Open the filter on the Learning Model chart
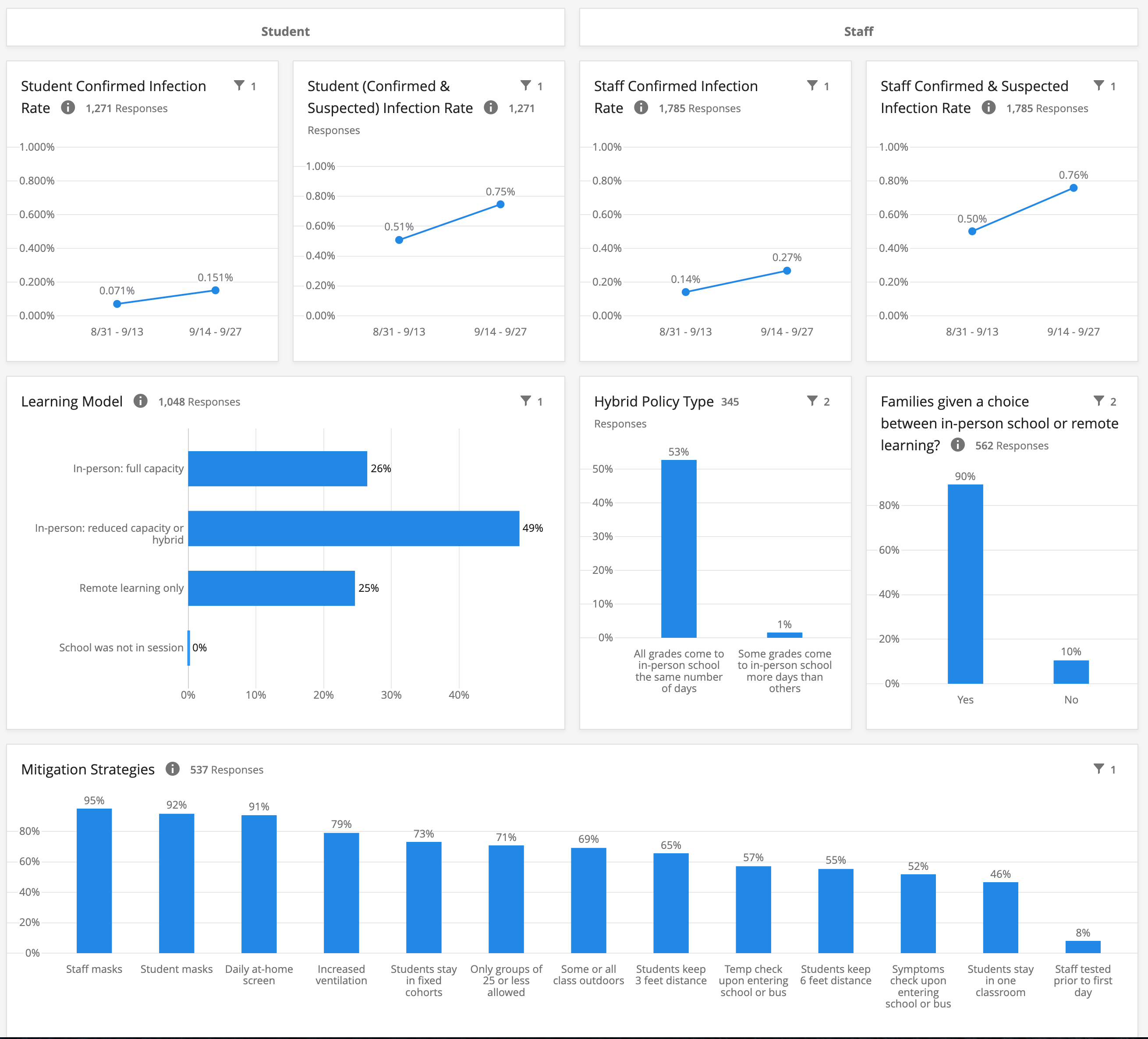This screenshot has height=1039, width=1148. click(526, 401)
